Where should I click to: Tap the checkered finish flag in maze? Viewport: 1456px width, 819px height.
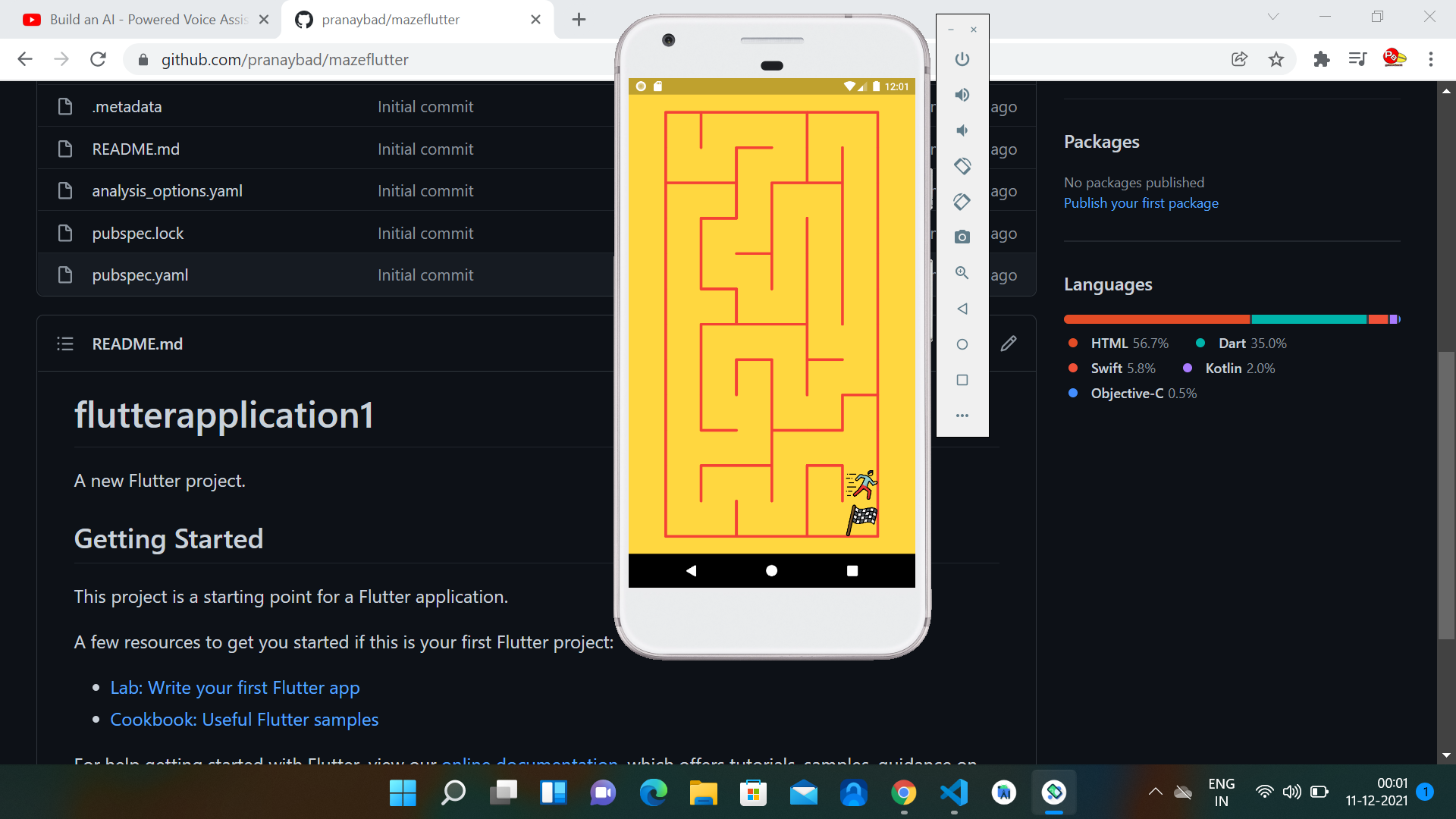862,519
